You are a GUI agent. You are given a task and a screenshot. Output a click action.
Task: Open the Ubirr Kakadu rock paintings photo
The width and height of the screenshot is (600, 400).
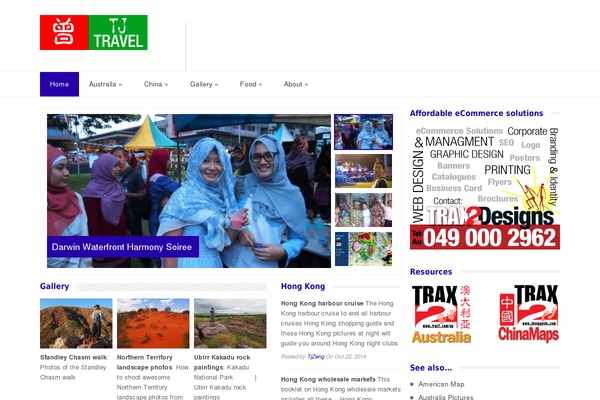coord(230,323)
